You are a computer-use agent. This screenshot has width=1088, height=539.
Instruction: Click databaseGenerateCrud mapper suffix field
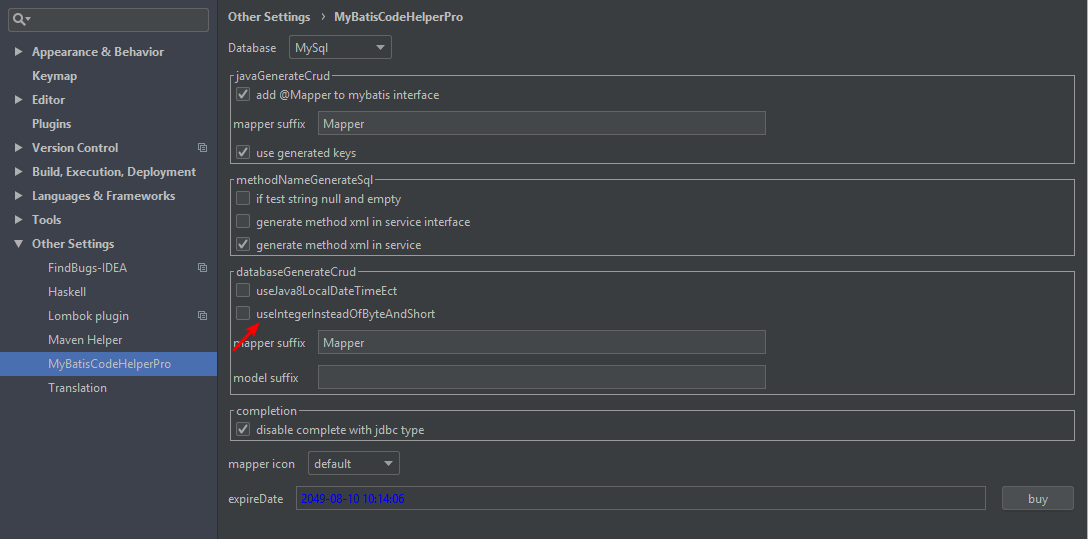(541, 343)
